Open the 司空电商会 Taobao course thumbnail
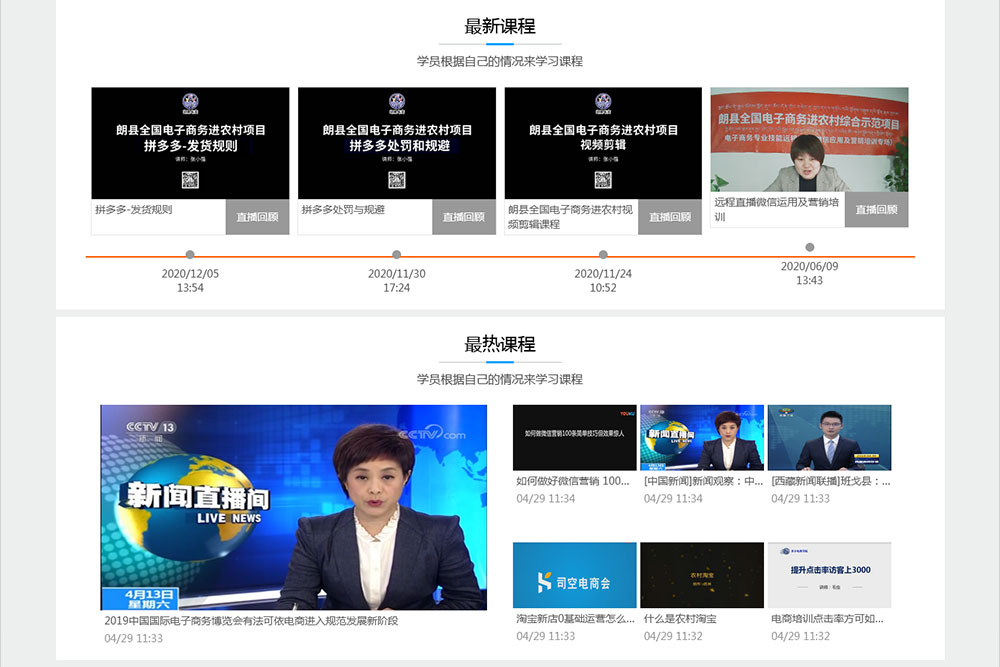 pyautogui.click(x=574, y=575)
